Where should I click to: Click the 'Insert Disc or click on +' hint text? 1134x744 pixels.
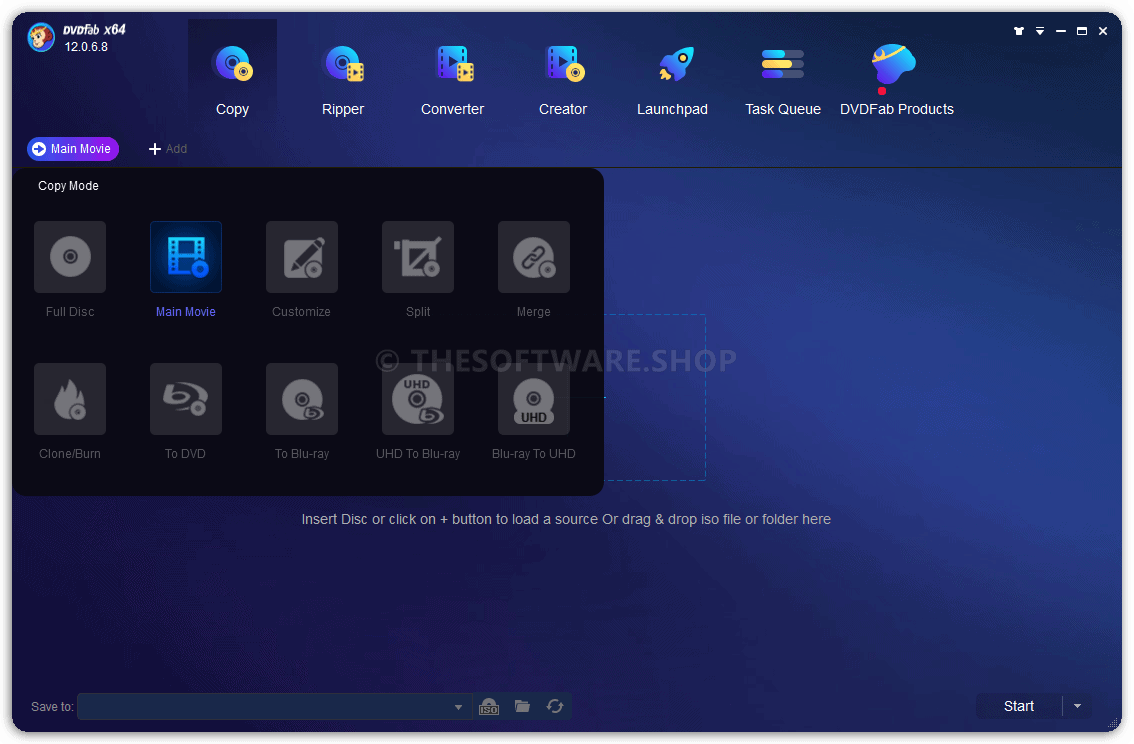coord(566,519)
